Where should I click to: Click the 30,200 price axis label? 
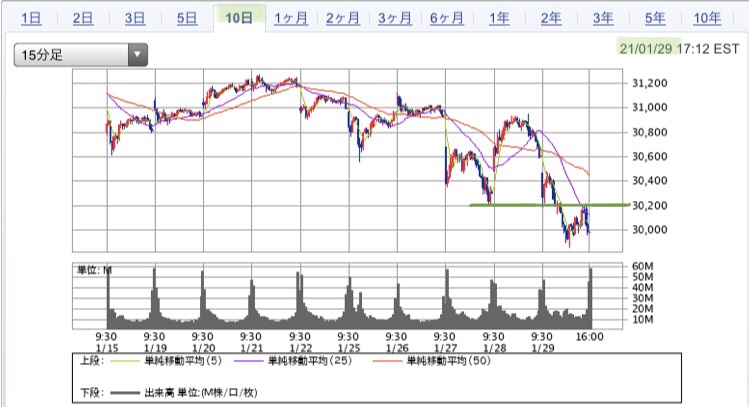coord(649,205)
